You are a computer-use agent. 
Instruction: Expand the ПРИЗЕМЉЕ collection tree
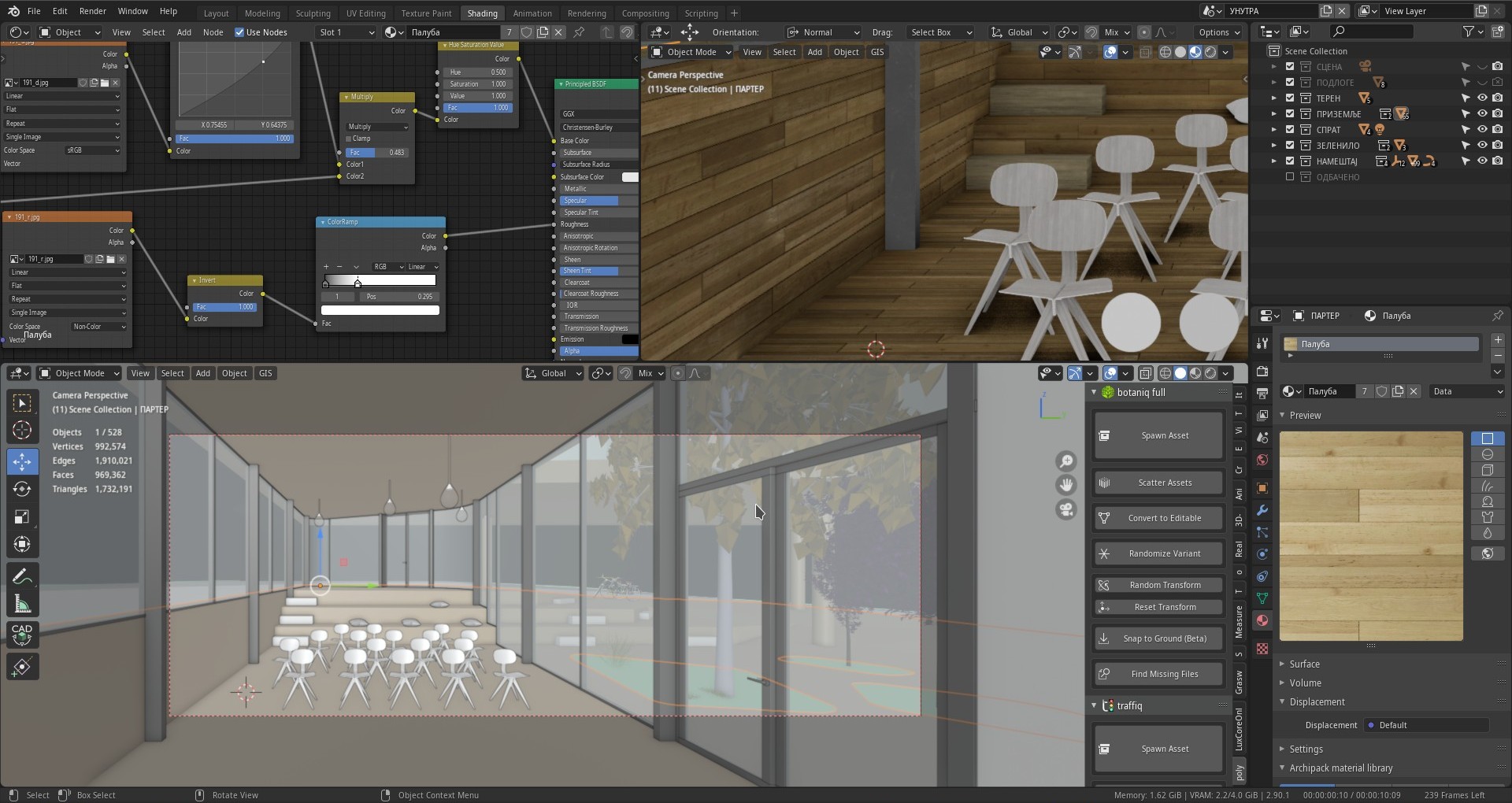click(x=1274, y=114)
